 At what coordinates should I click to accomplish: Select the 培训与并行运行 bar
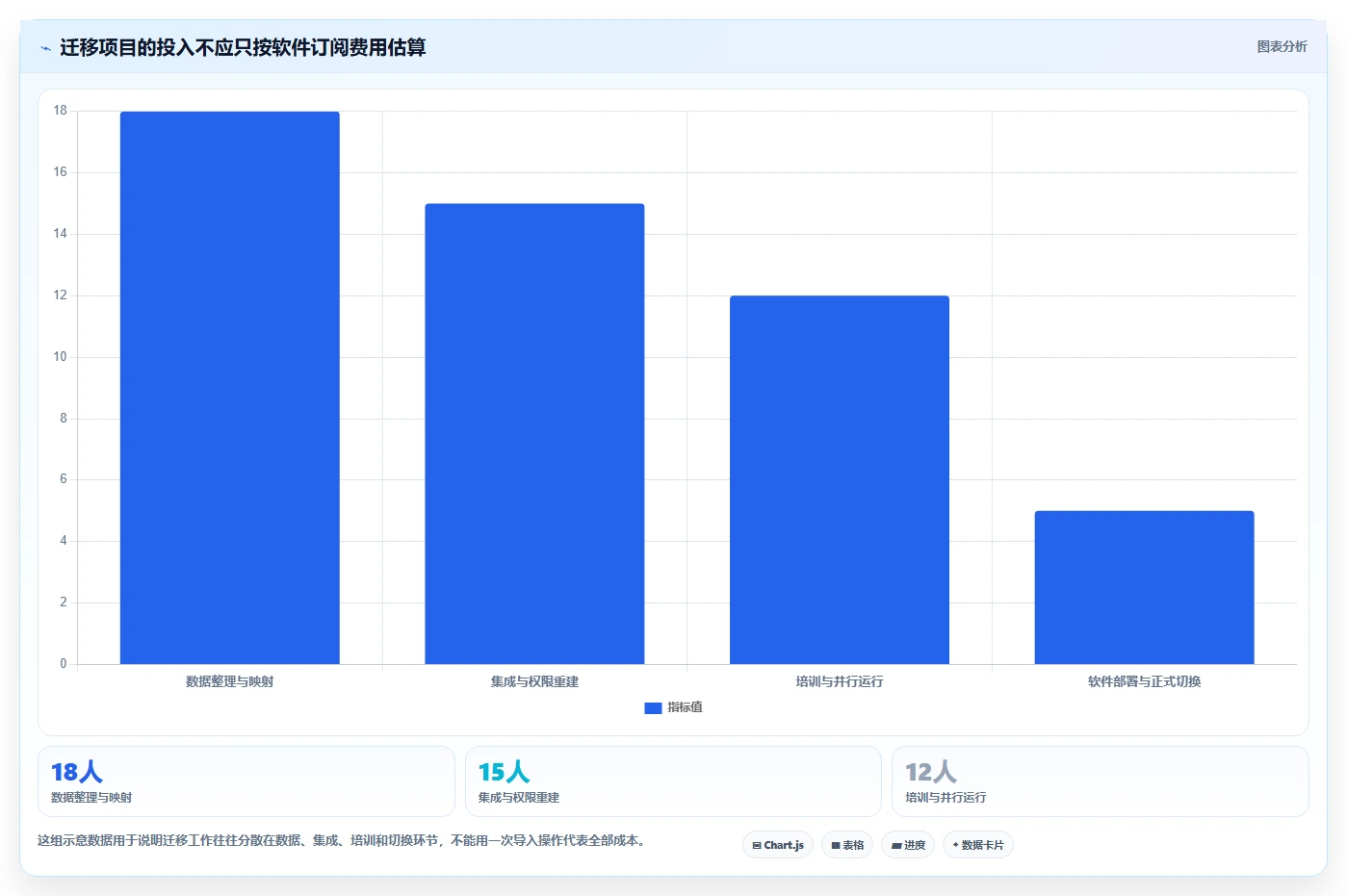pyautogui.click(x=840, y=480)
